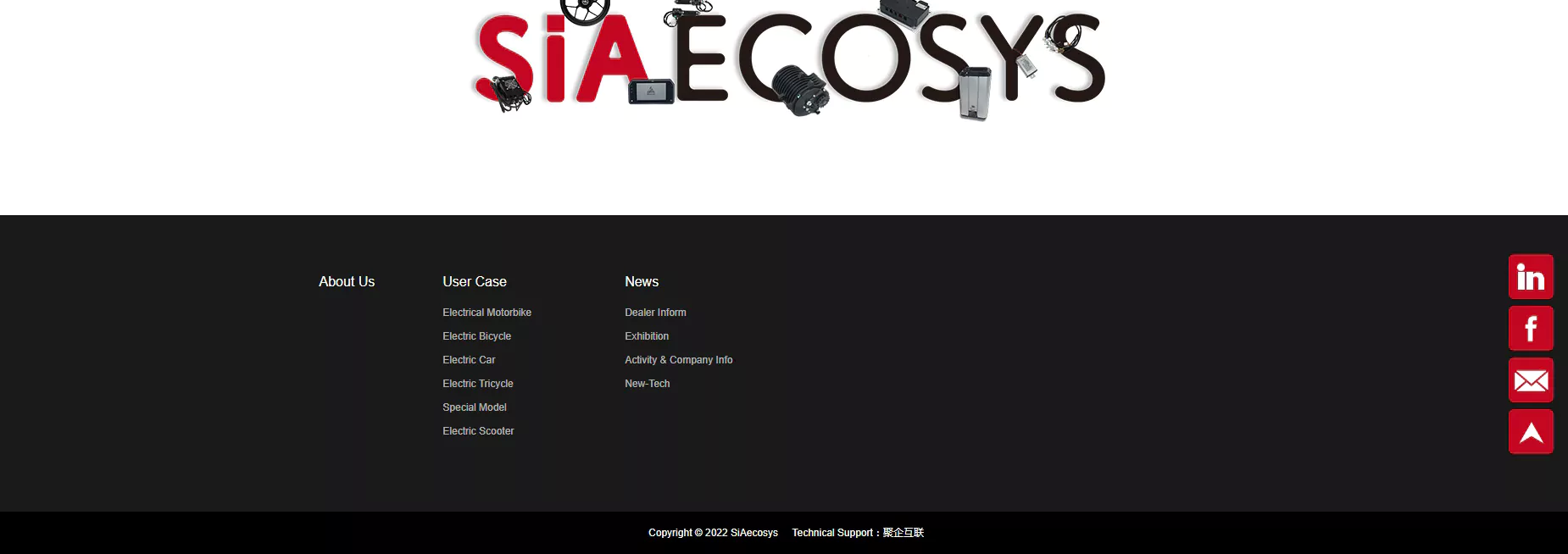Open the Exhibition news link
1568x554 pixels.
click(647, 336)
